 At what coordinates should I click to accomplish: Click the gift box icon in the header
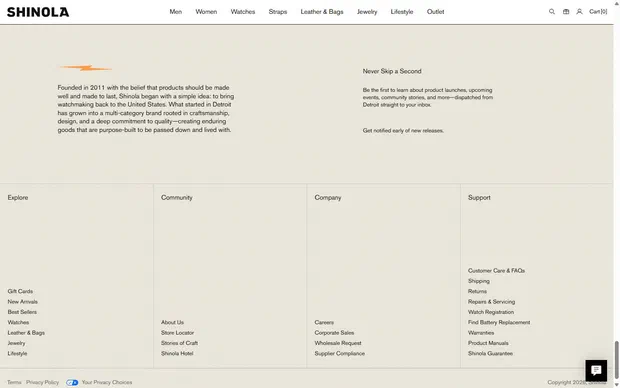566,12
